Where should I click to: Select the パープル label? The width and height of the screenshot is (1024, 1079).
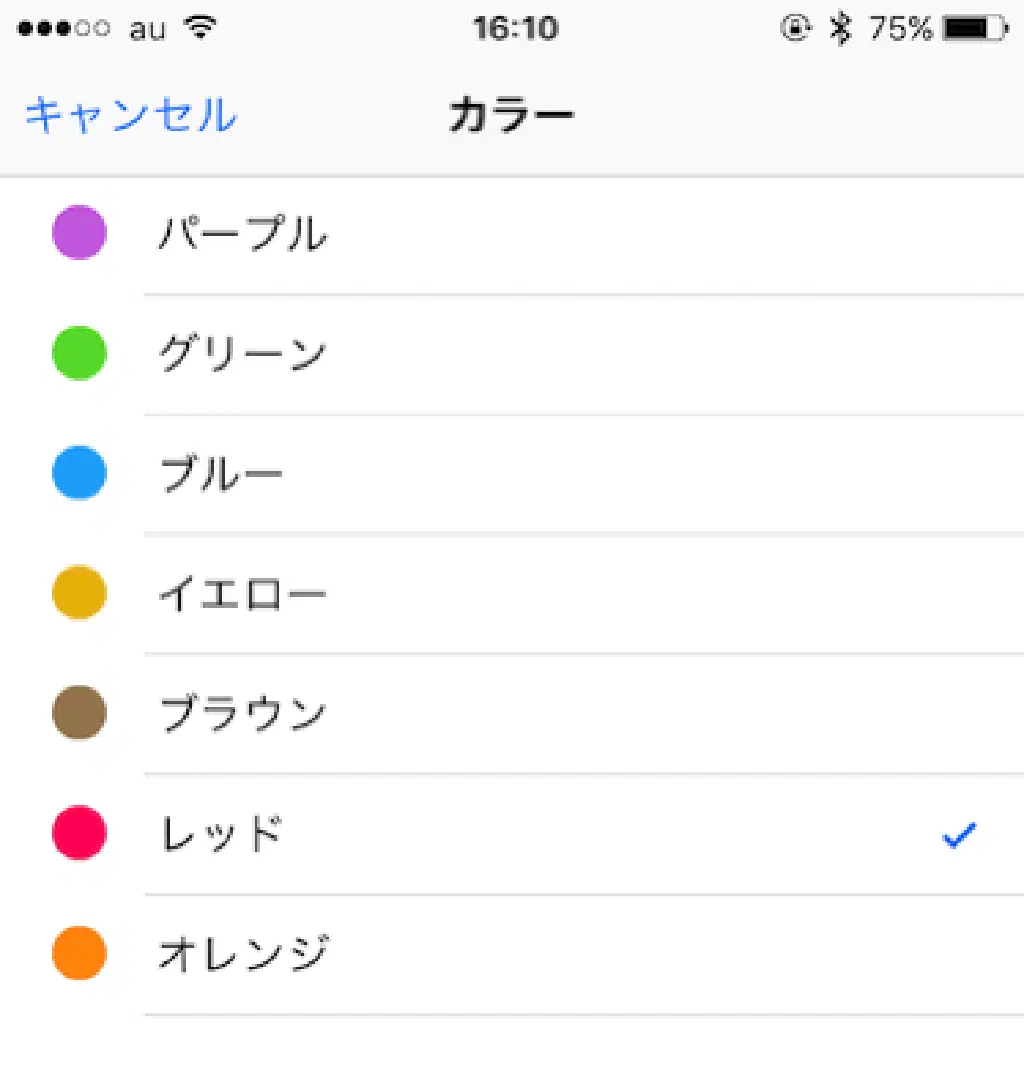tap(243, 235)
